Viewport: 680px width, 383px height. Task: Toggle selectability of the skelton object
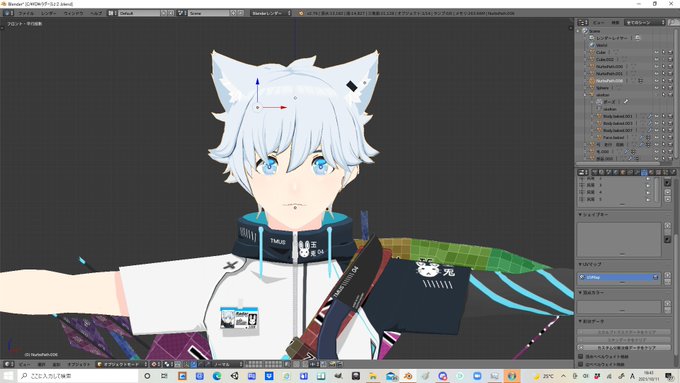pos(664,95)
